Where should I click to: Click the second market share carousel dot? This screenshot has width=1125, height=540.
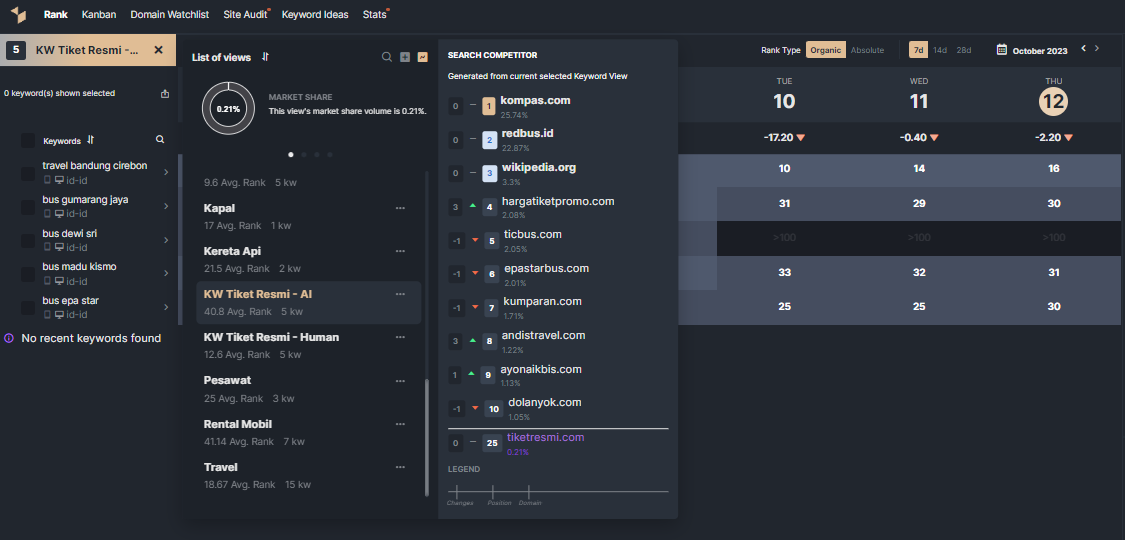[x=303, y=154]
